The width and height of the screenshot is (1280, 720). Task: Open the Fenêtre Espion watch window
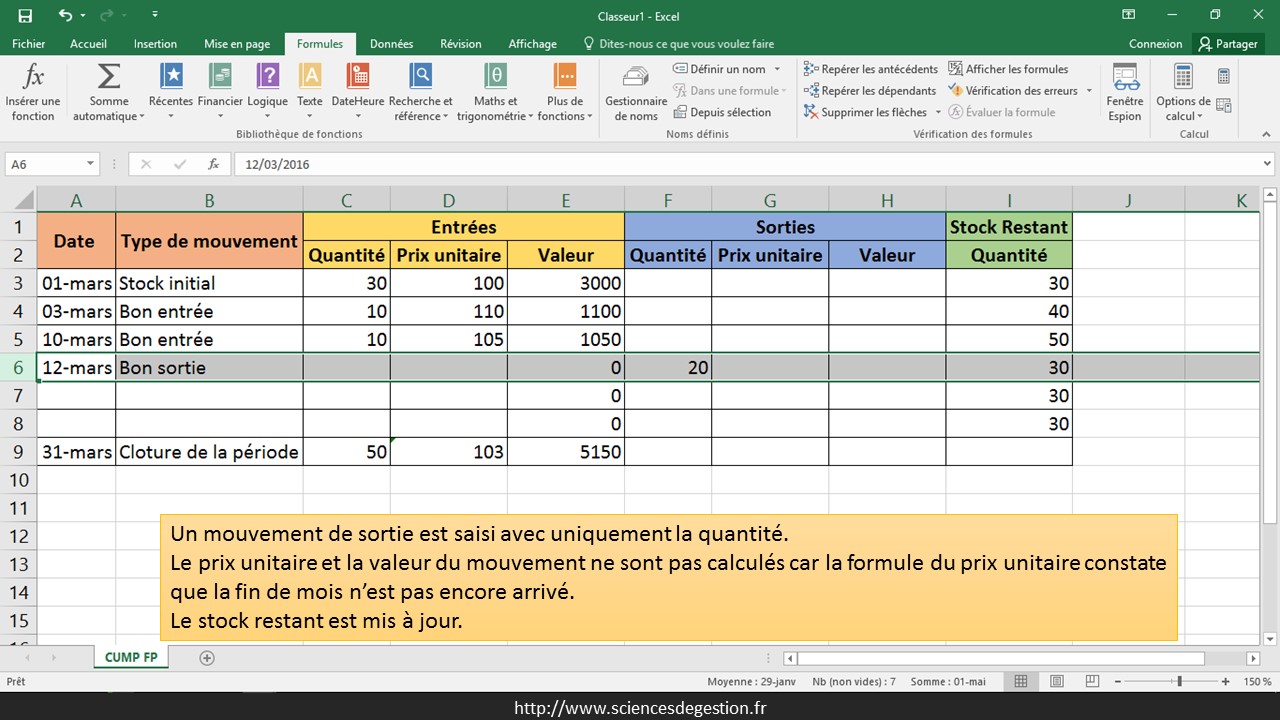click(x=1125, y=78)
